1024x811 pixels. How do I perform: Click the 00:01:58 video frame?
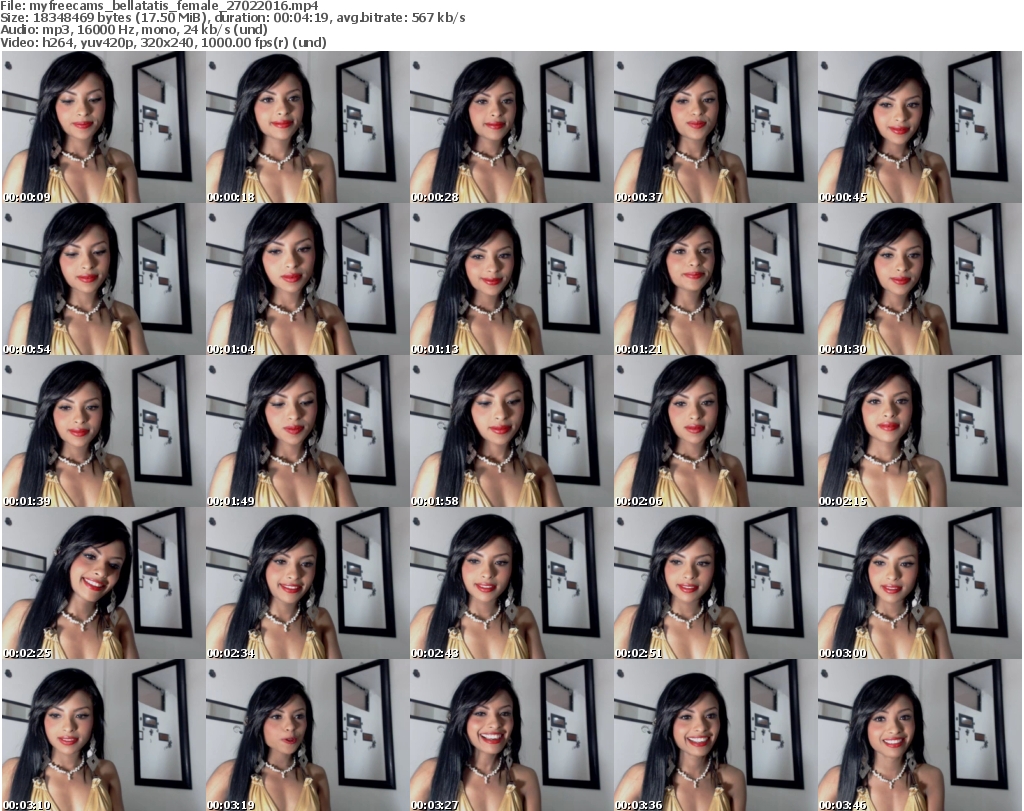(x=511, y=431)
